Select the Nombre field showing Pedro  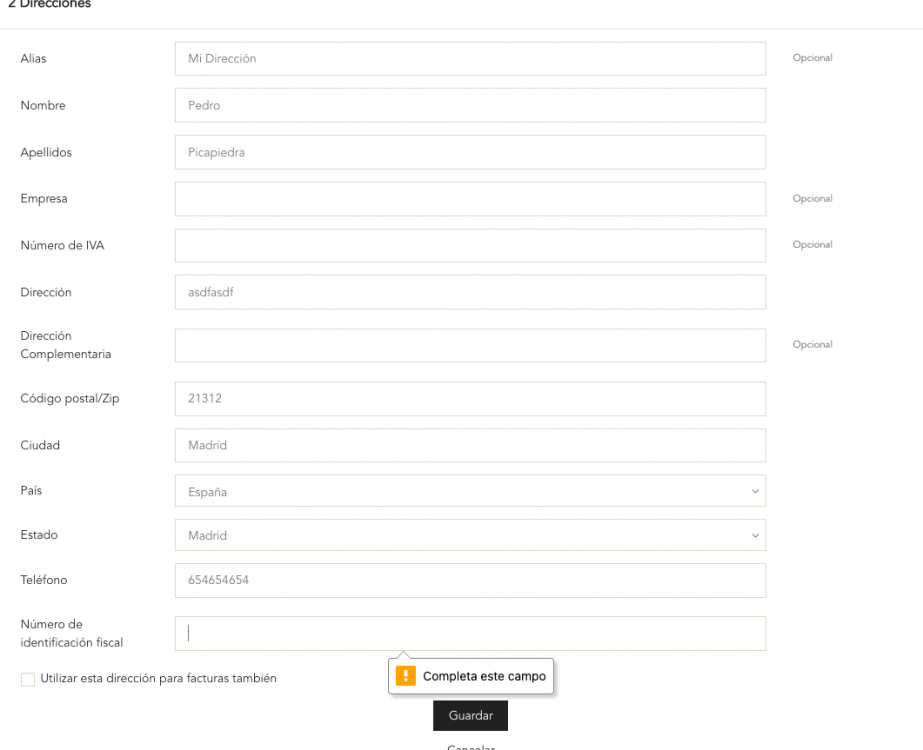[x=470, y=105]
